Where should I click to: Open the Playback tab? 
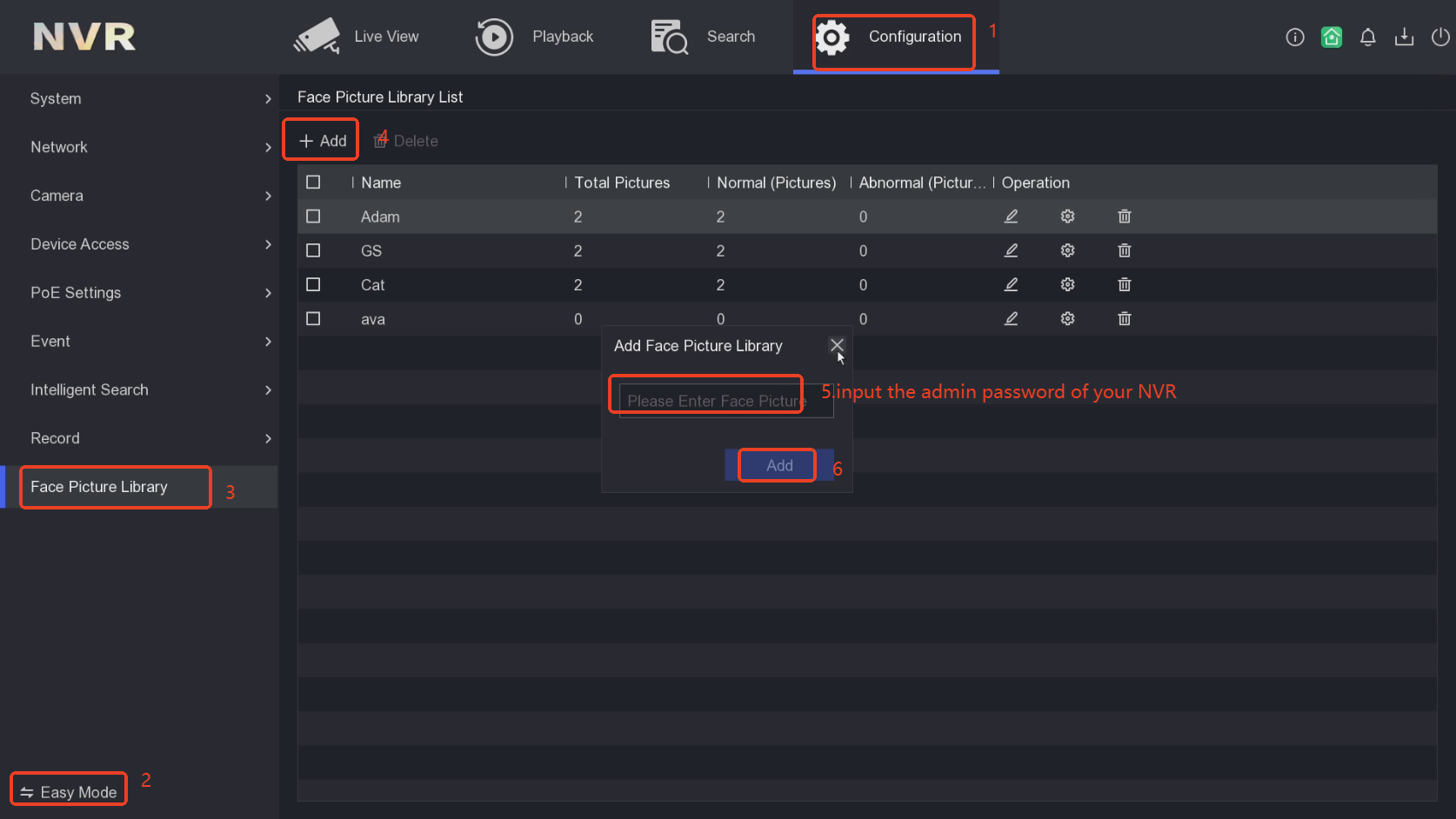[535, 37]
